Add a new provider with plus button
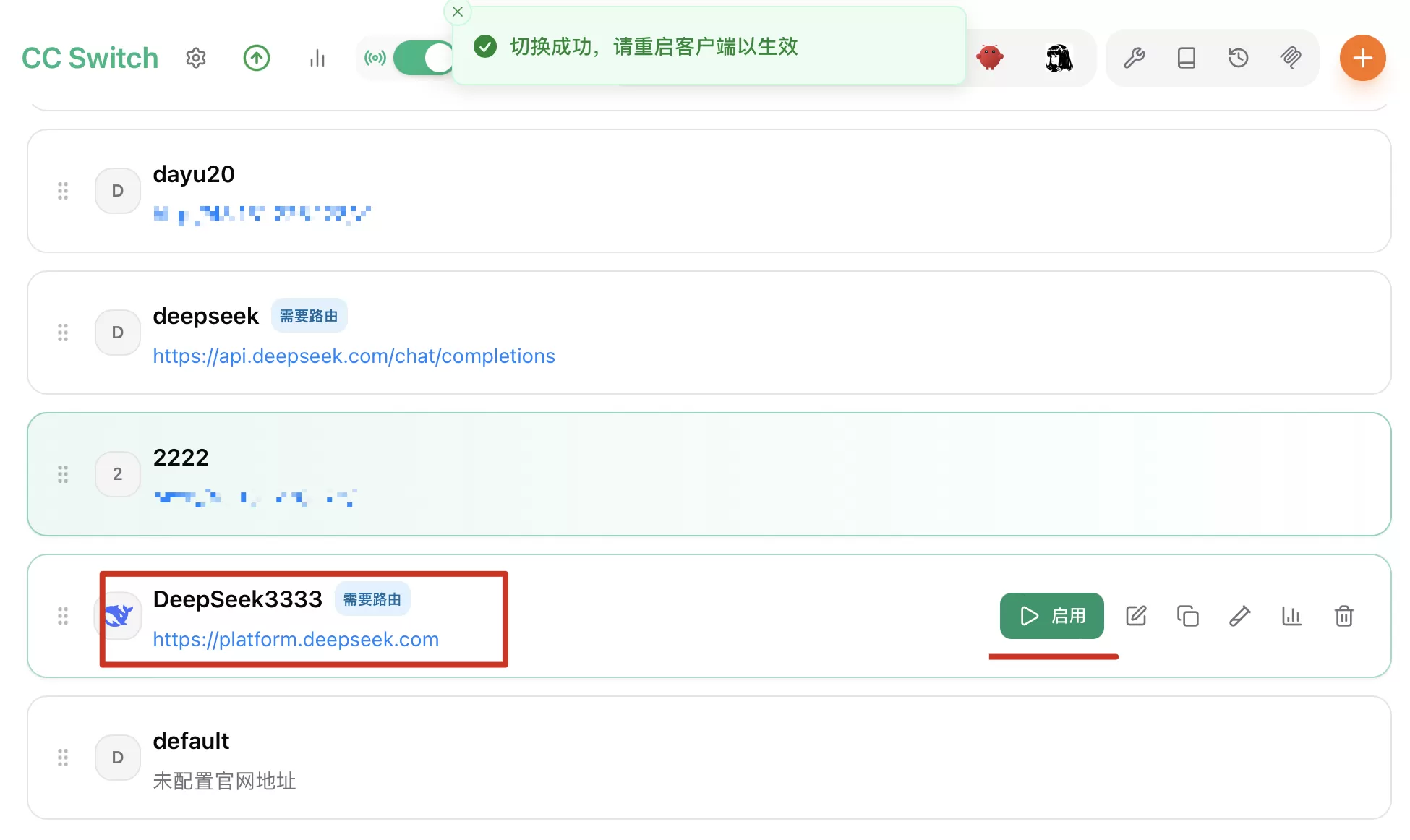 [1363, 58]
